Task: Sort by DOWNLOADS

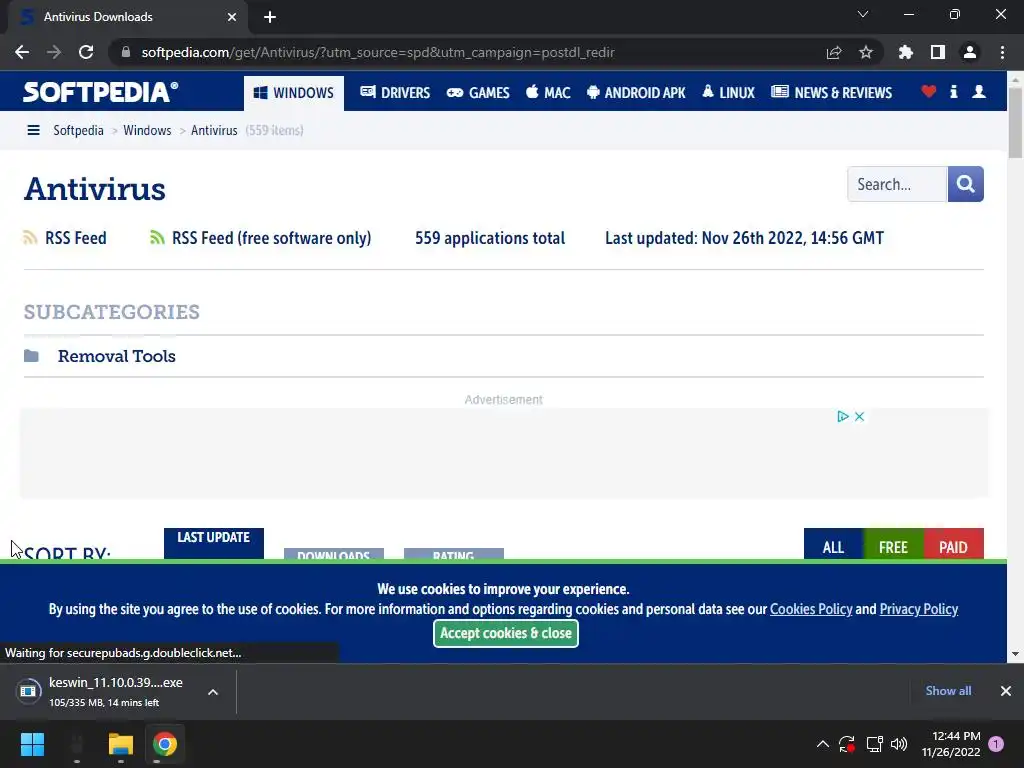Action: 334,554
